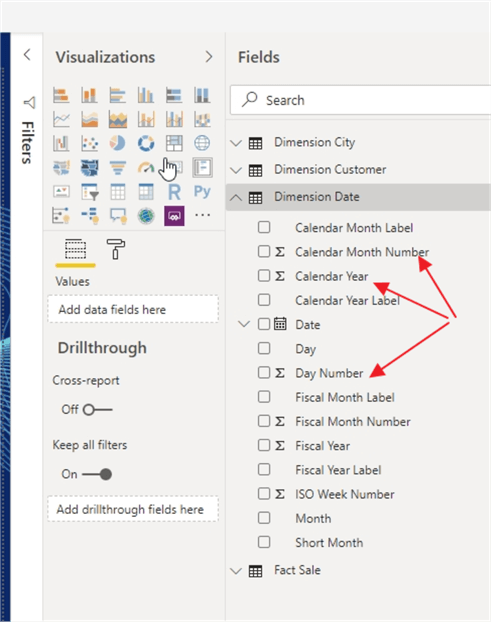
Task: Pick the 100% stacked bar chart
Action: click(x=174, y=95)
